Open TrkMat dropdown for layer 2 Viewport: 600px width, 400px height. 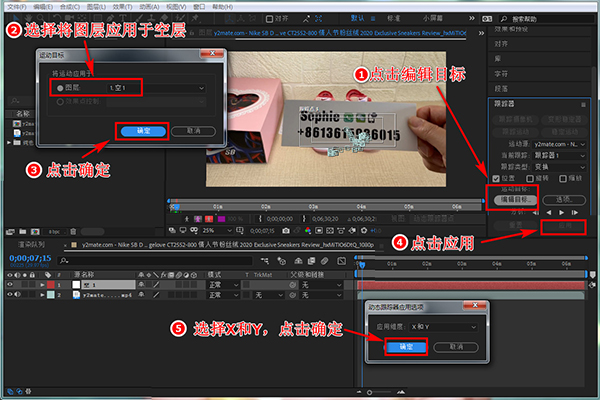pos(269,295)
